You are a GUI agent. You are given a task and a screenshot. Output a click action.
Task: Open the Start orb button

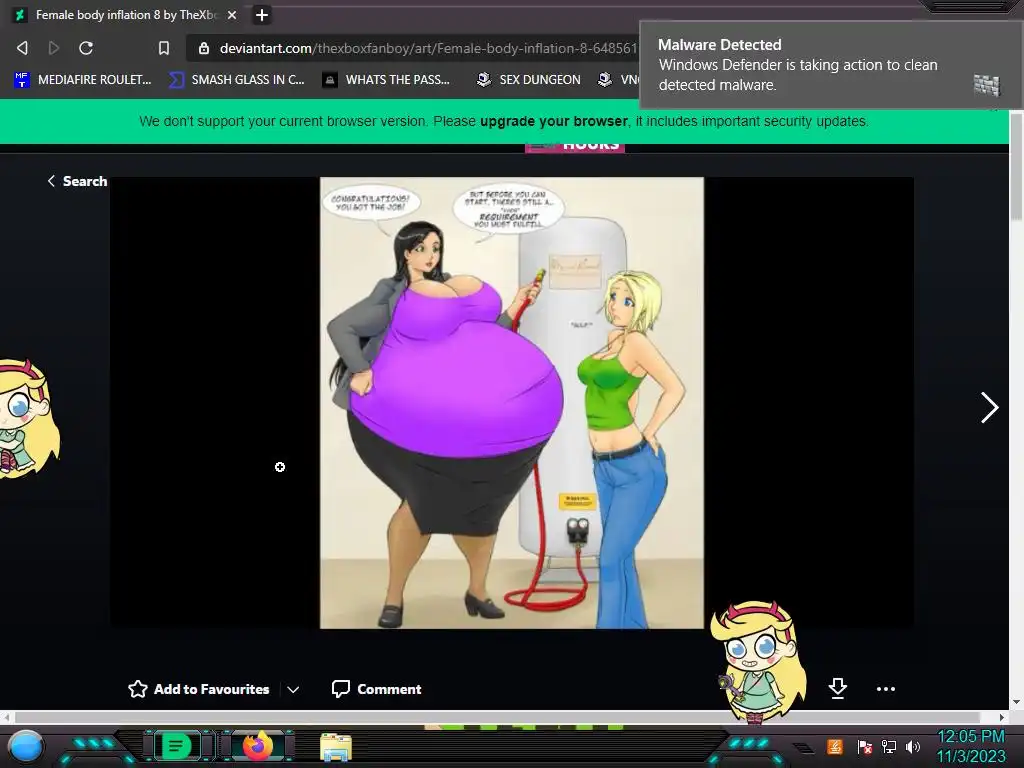(x=27, y=746)
